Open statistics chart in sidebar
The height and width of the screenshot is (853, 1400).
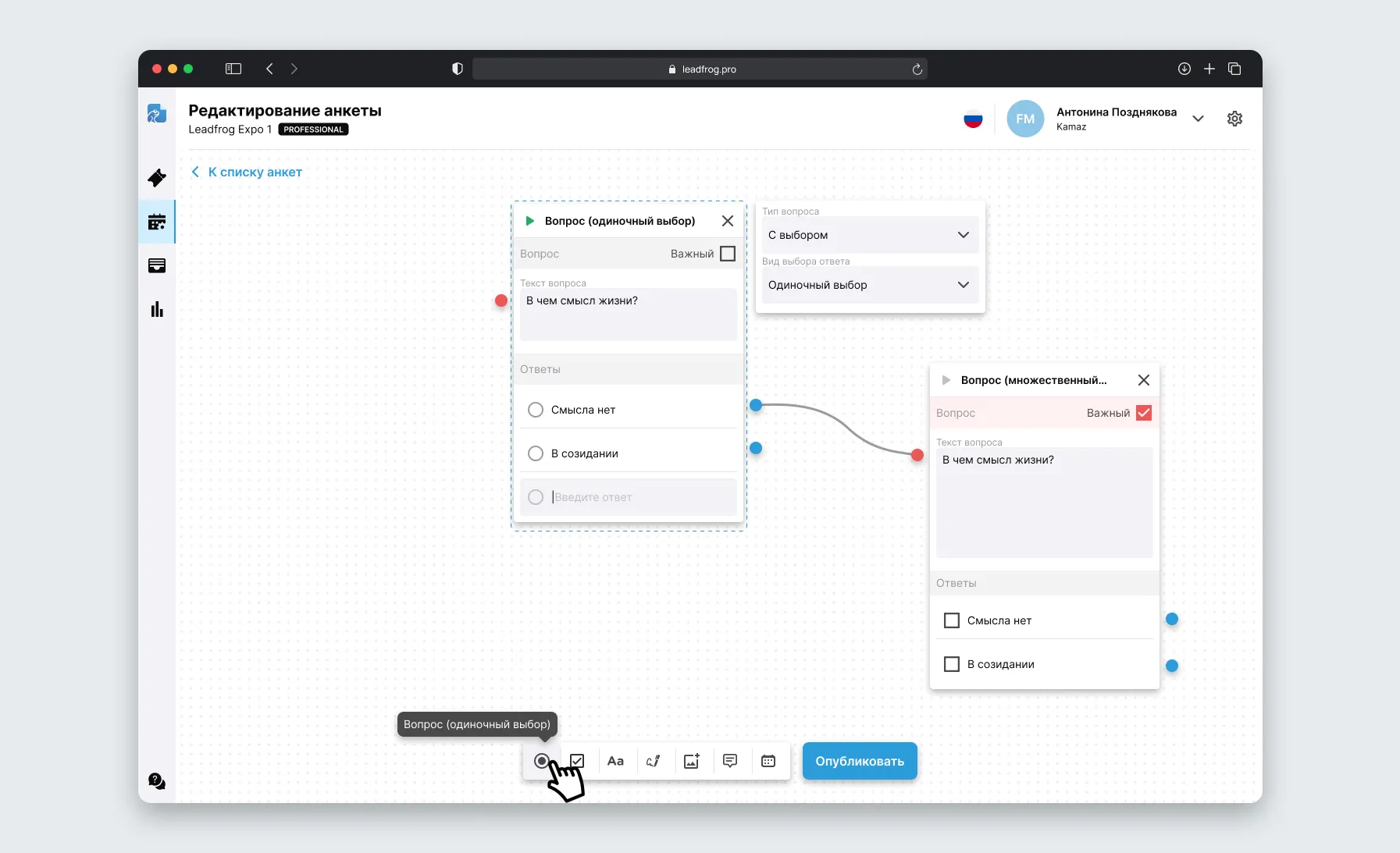click(157, 309)
